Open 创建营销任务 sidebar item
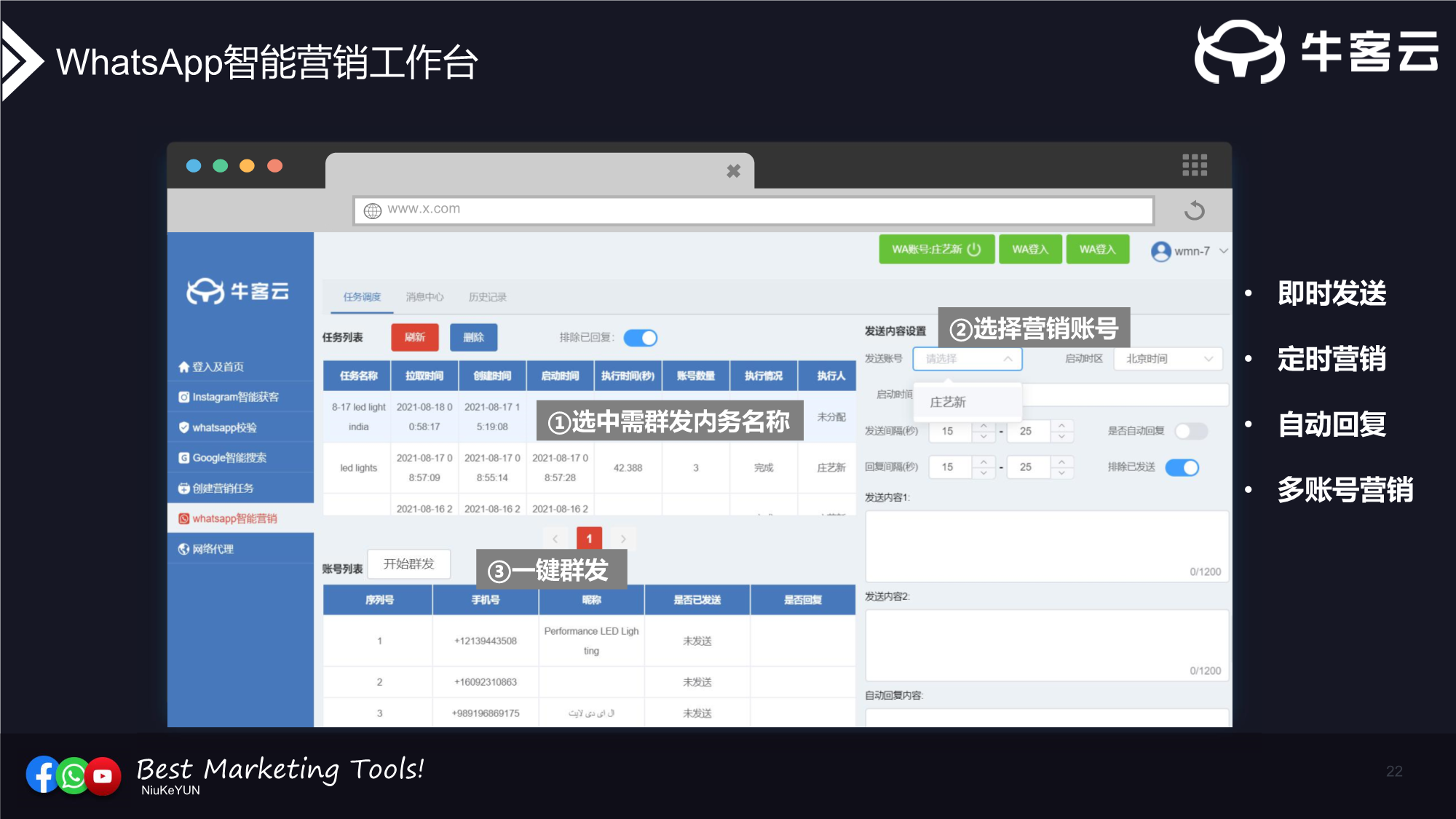1456x819 pixels. (x=240, y=488)
